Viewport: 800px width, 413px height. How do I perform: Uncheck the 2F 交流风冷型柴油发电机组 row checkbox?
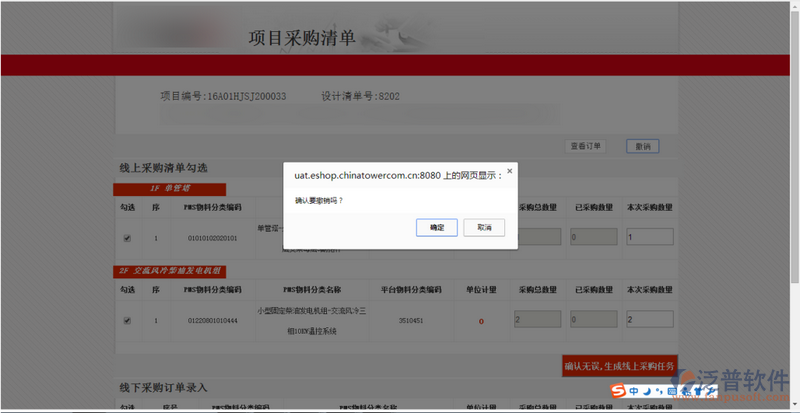126,321
